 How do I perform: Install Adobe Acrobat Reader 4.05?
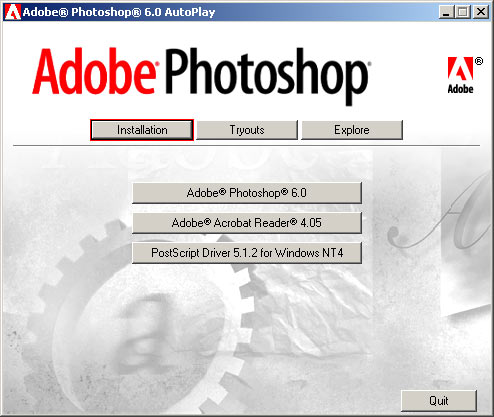(x=247, y=223)
